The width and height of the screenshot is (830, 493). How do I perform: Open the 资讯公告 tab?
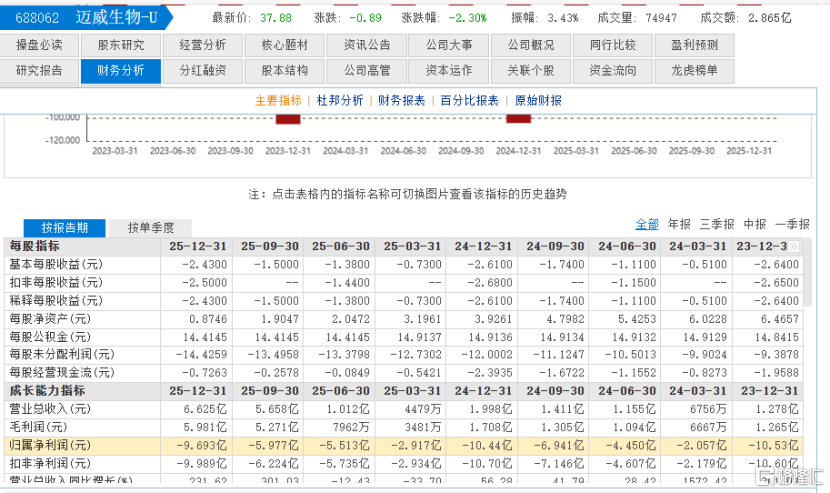point(367,45)
